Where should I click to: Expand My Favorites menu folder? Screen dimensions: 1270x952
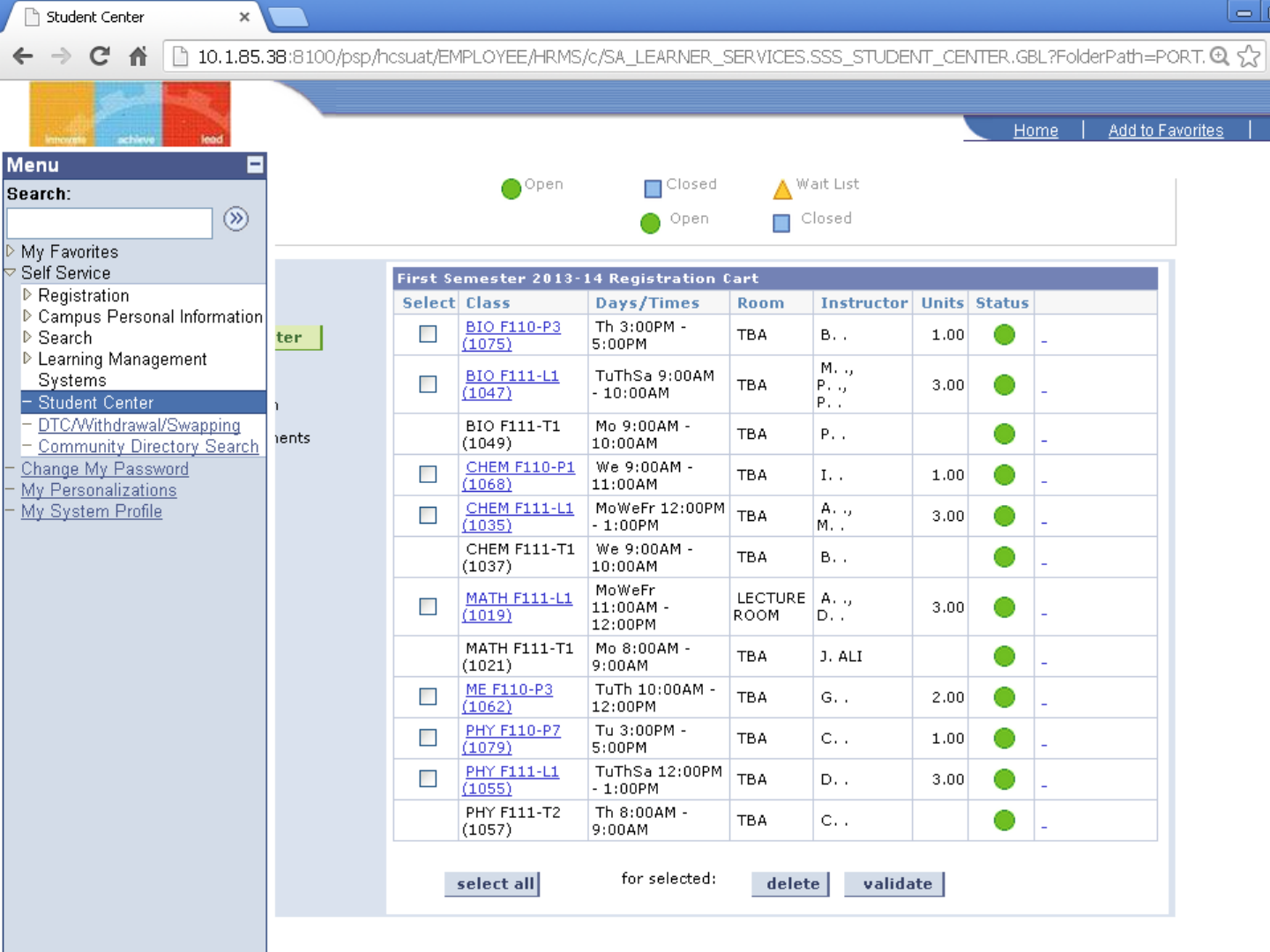pyautogui.click(x=11, y=251)
